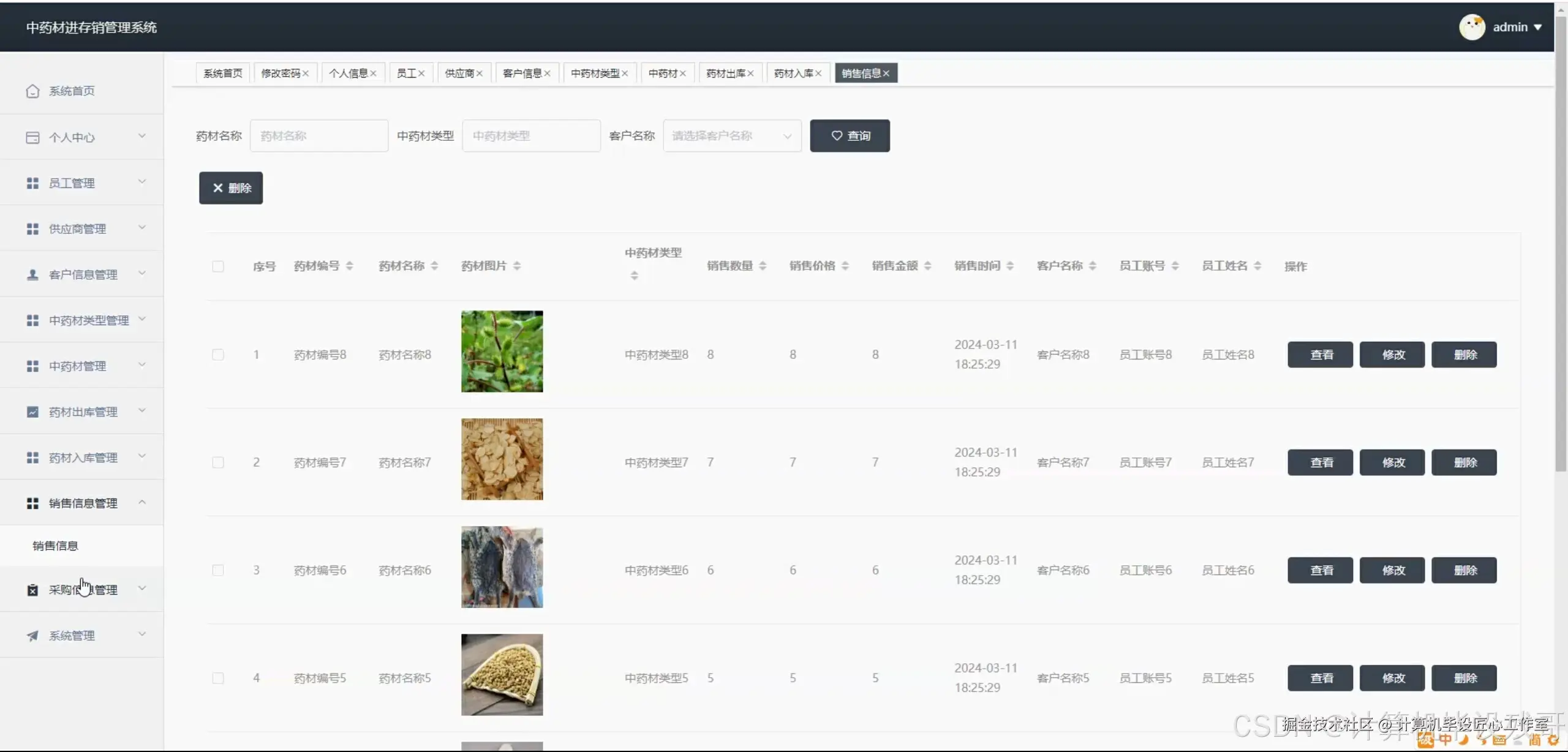Click the home icon beside 系统首页
Screen dimensions: 1568x752
(32, 91)
